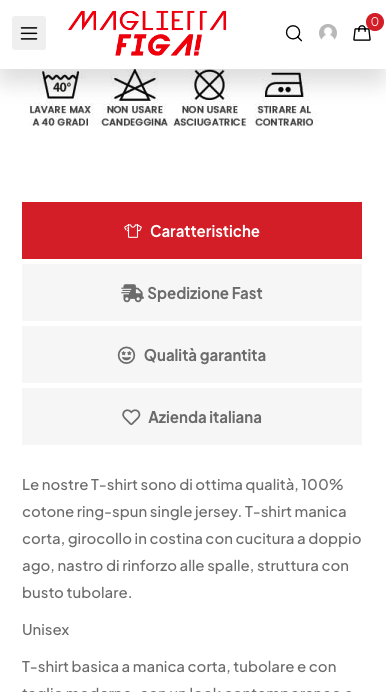Open the user account avatar

coord(328,33)
